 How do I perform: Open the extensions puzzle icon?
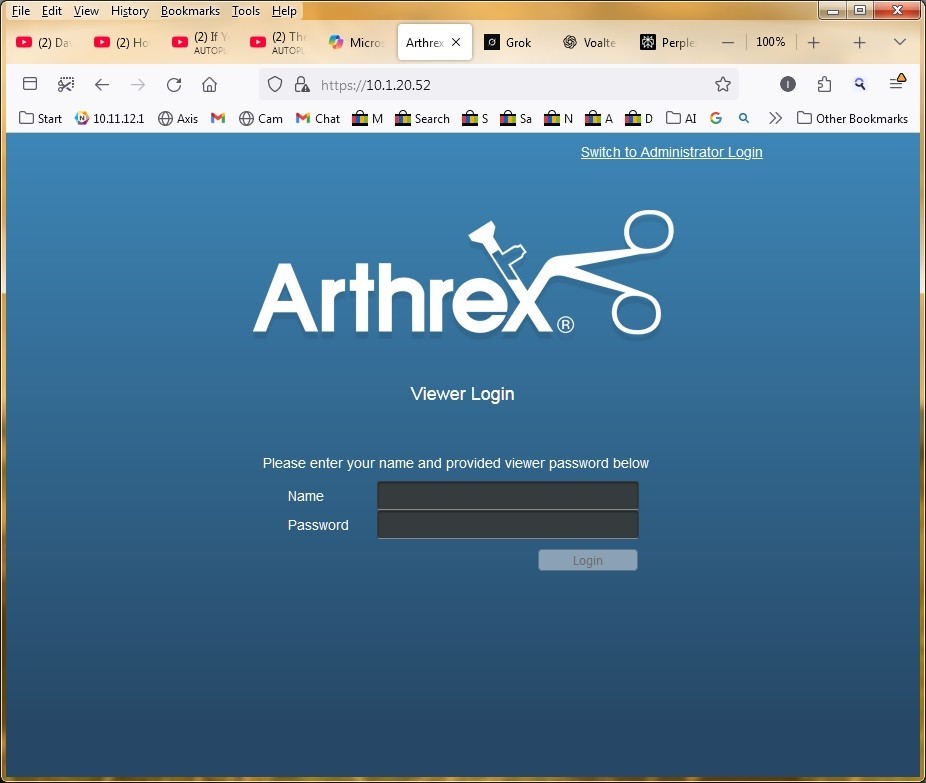pyautogui.click(x=824, y=84)
